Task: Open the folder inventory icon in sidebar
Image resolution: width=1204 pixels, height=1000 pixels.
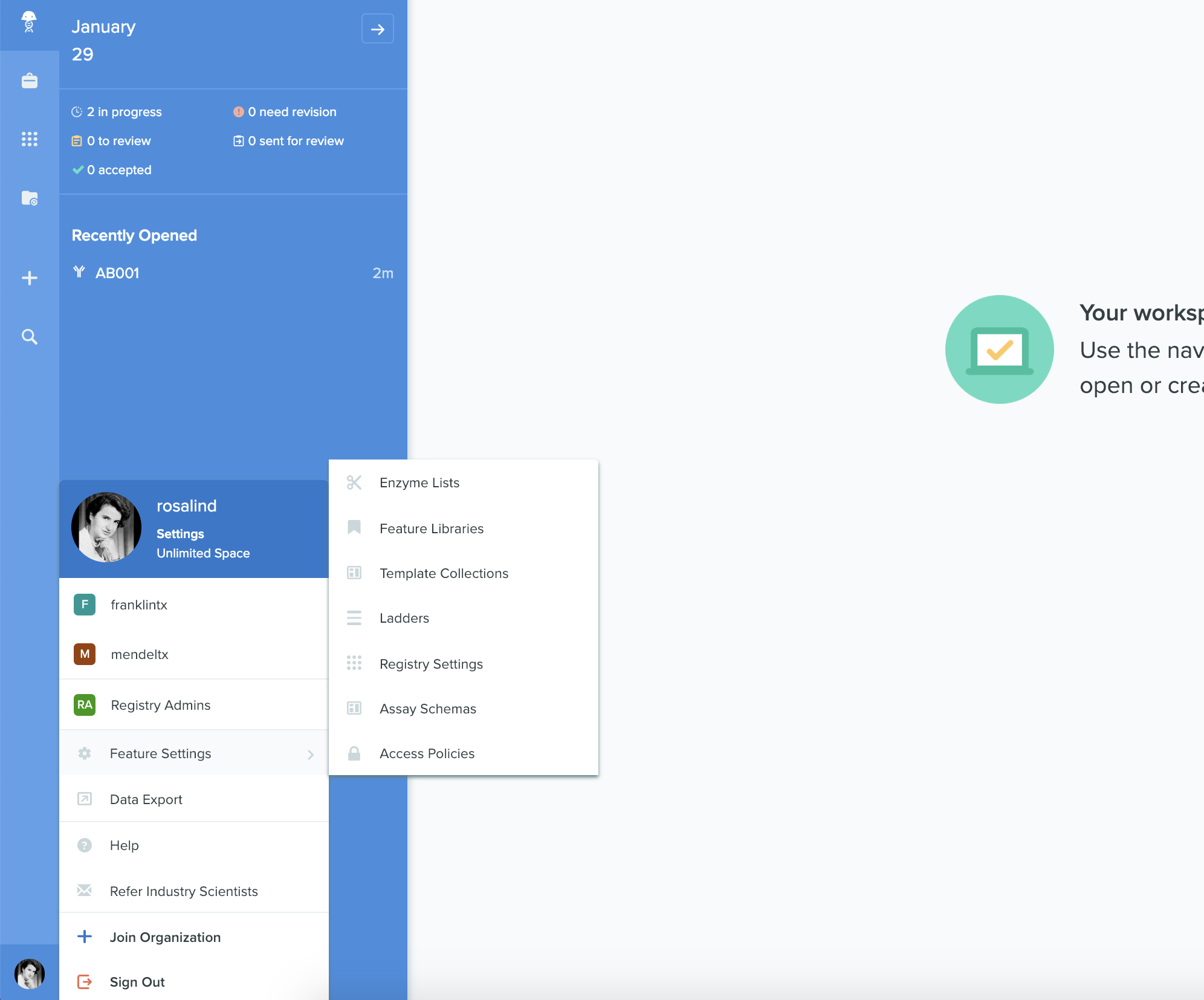Action: click(x=30, y=198)
